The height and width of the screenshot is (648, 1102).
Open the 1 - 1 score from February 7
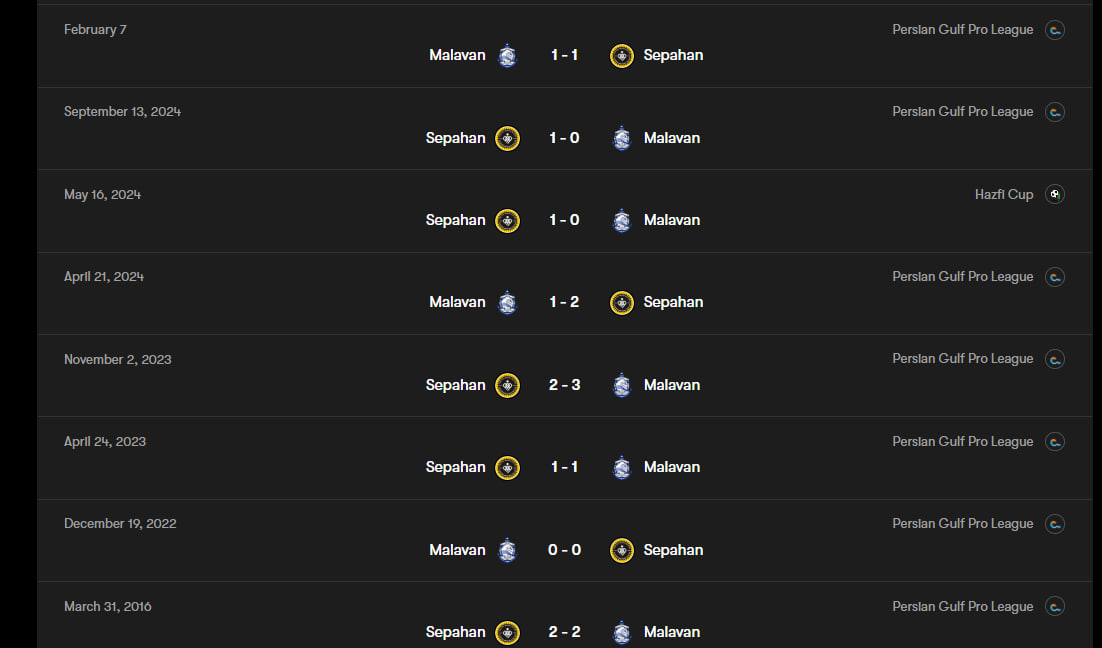[564, 55]
